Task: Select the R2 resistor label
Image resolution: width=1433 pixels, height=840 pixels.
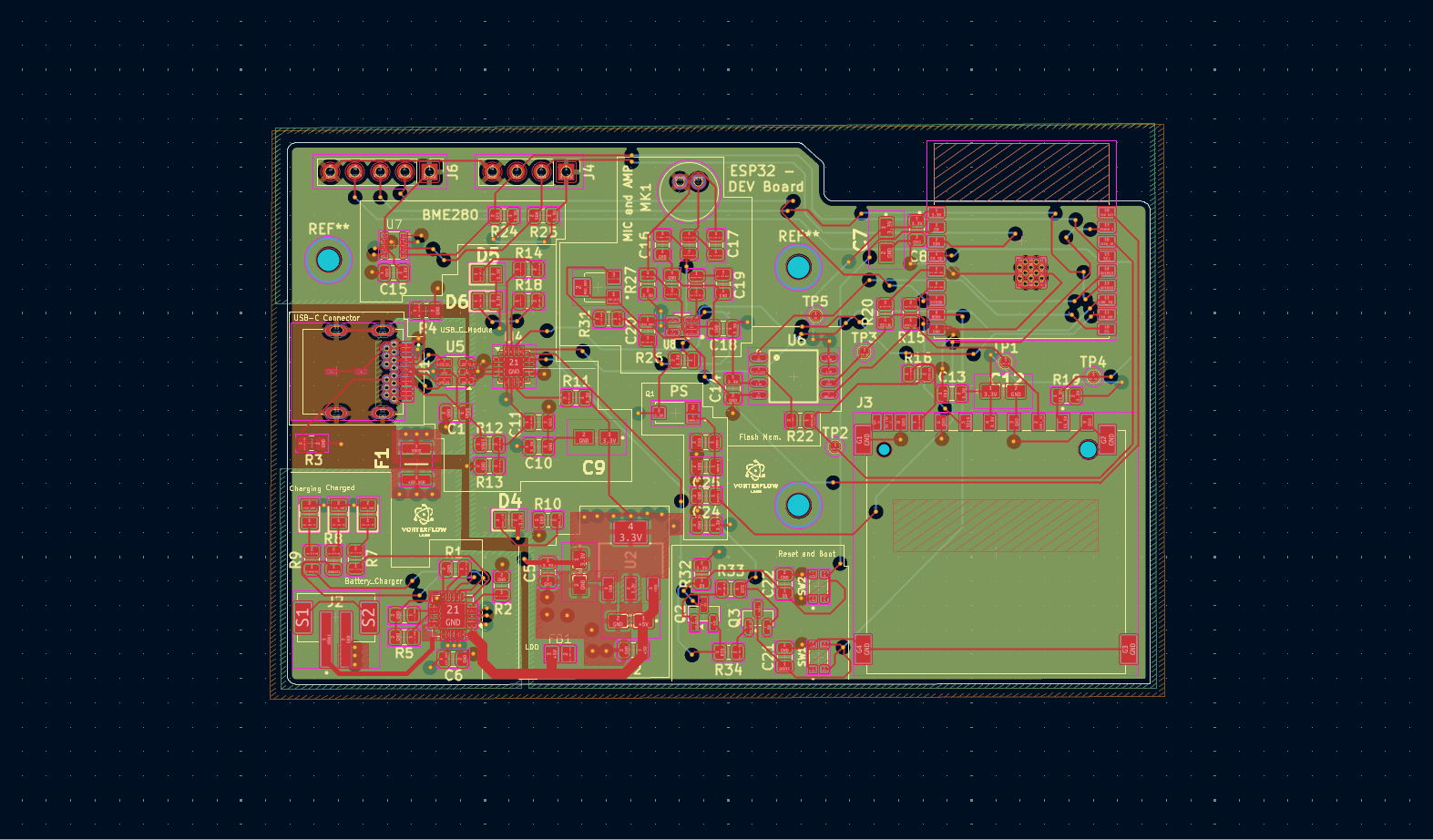Action: [x=503, y=609]
